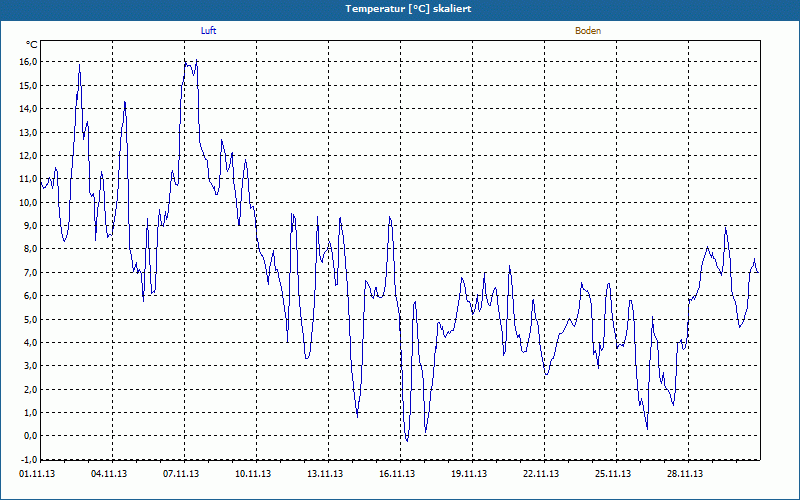Click the 13,0 y-axis label
The image size is (800, 500).
click(28, 132)
